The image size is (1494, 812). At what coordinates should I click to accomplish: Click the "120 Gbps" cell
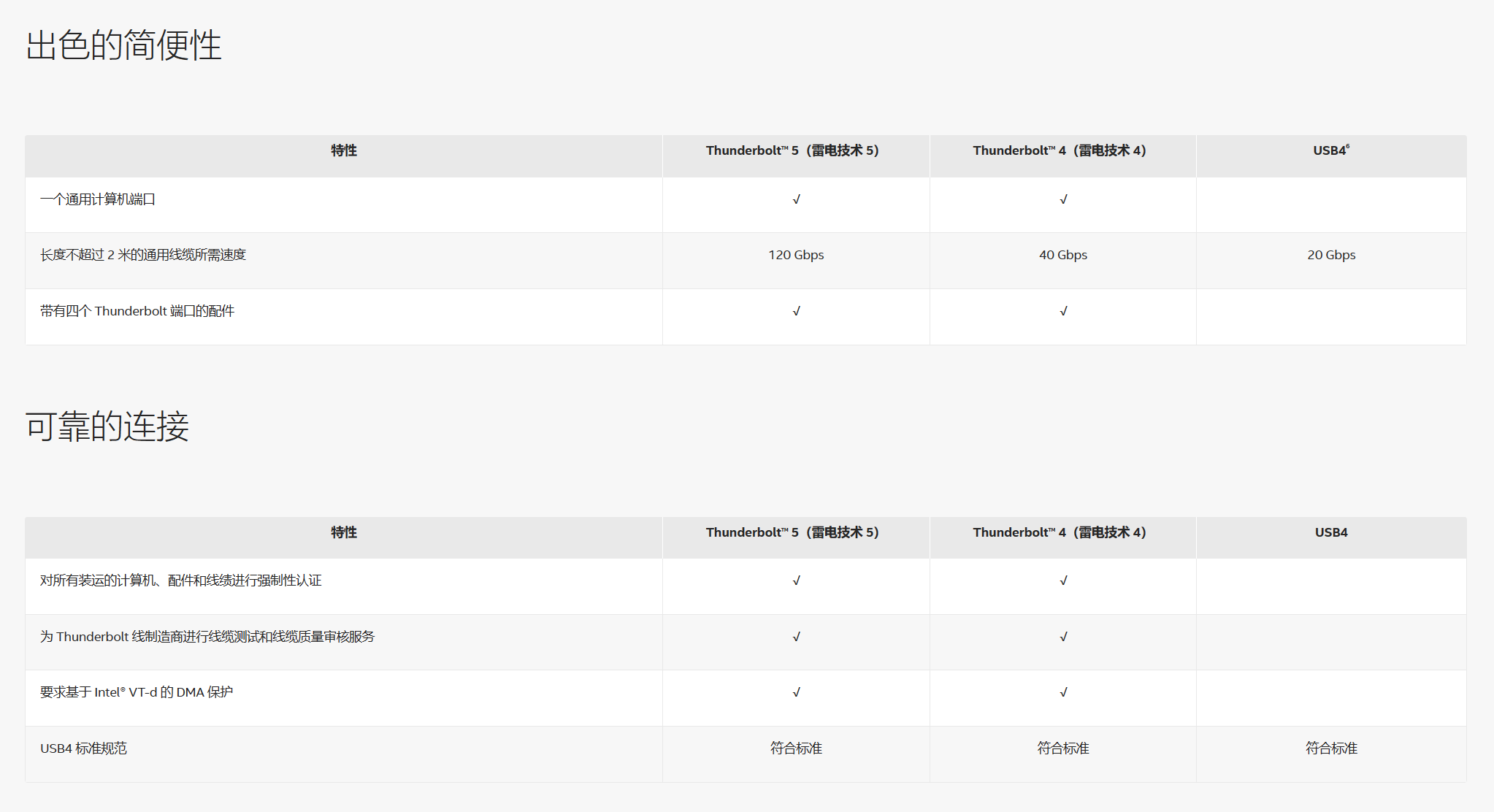(x=796, y=255)
